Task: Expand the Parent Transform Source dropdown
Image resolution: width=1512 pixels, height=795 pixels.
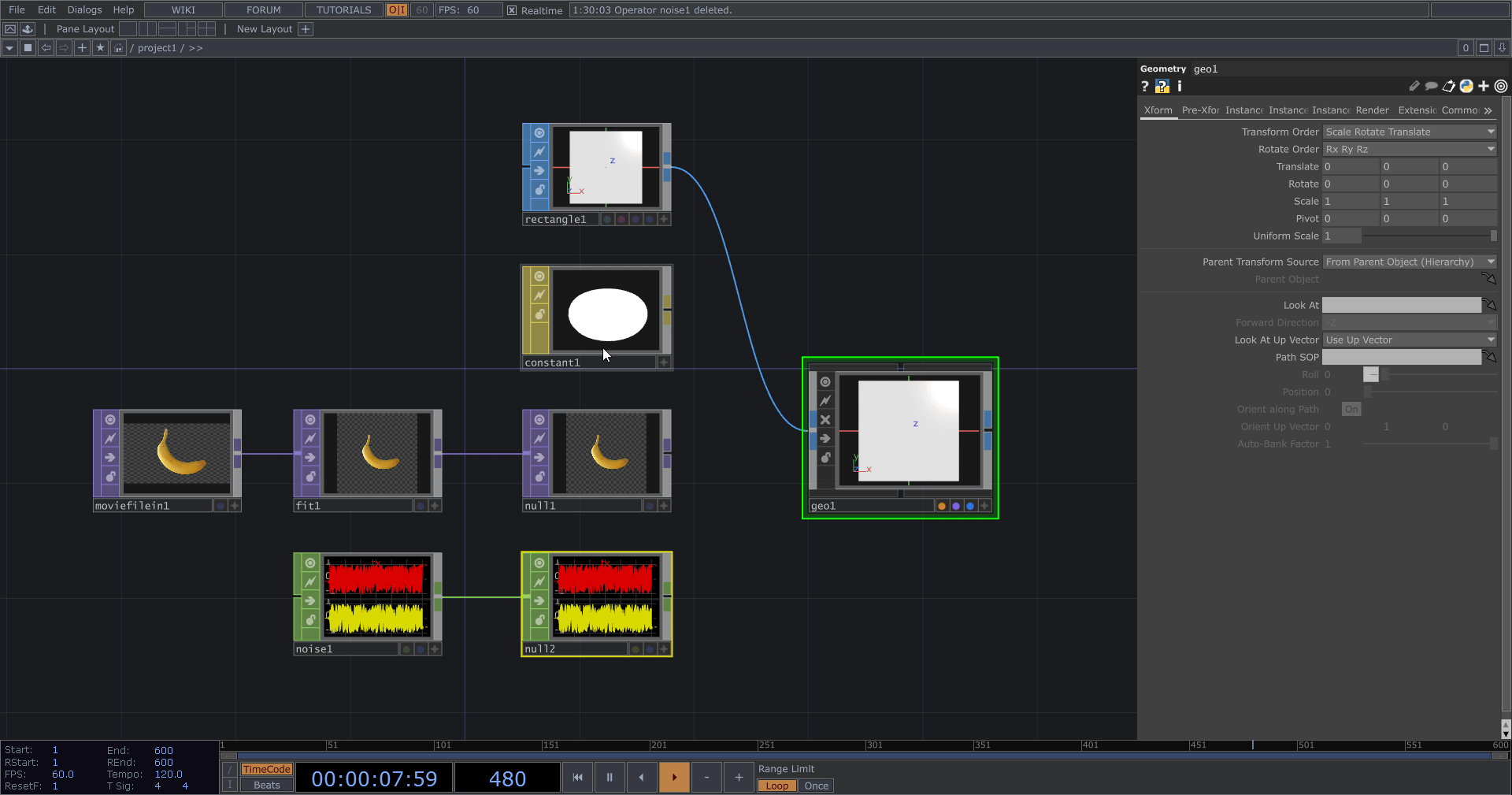Action: pyautogui.click(x=1409, y=262)
